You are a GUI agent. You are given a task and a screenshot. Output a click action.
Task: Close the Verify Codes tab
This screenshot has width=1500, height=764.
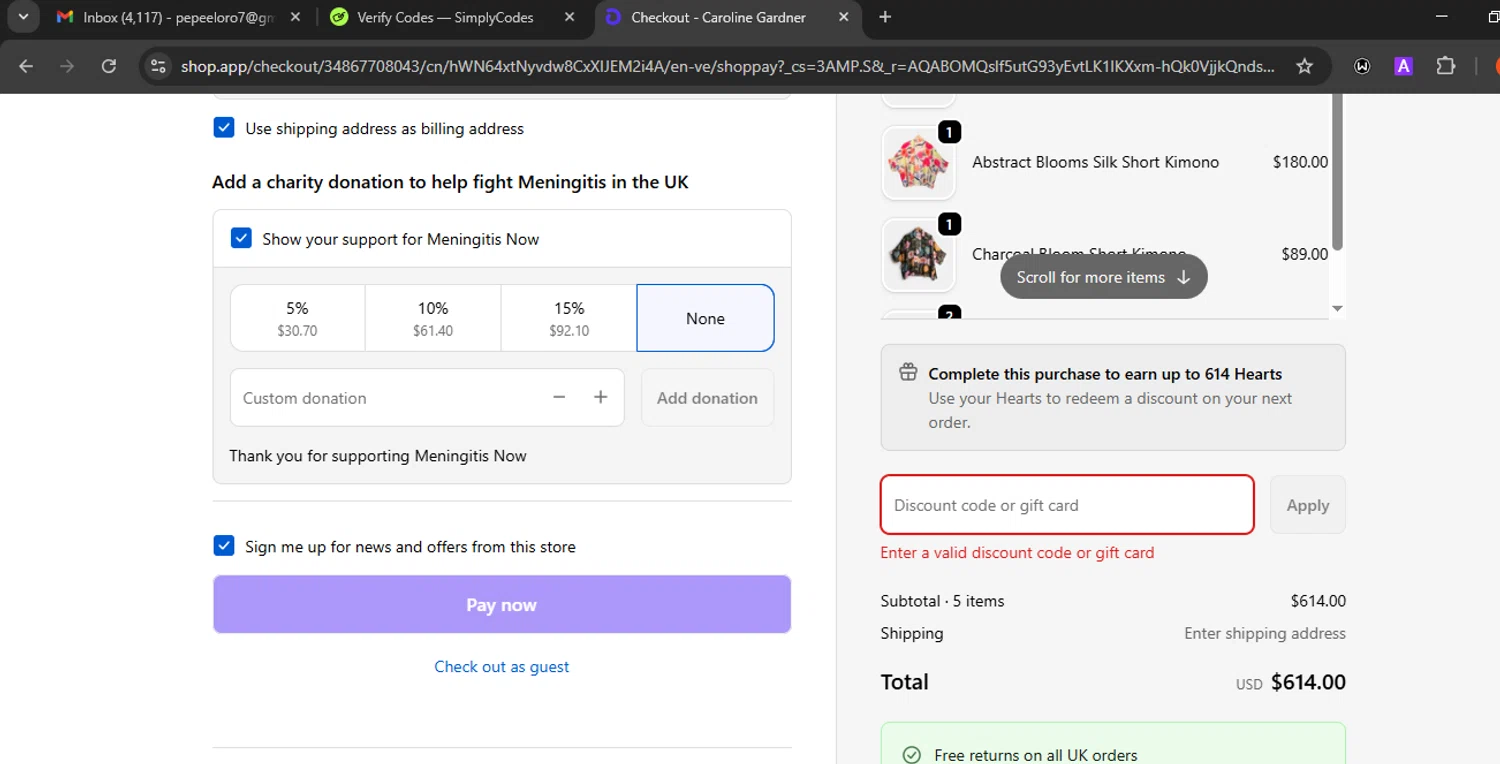pos(569,17)
